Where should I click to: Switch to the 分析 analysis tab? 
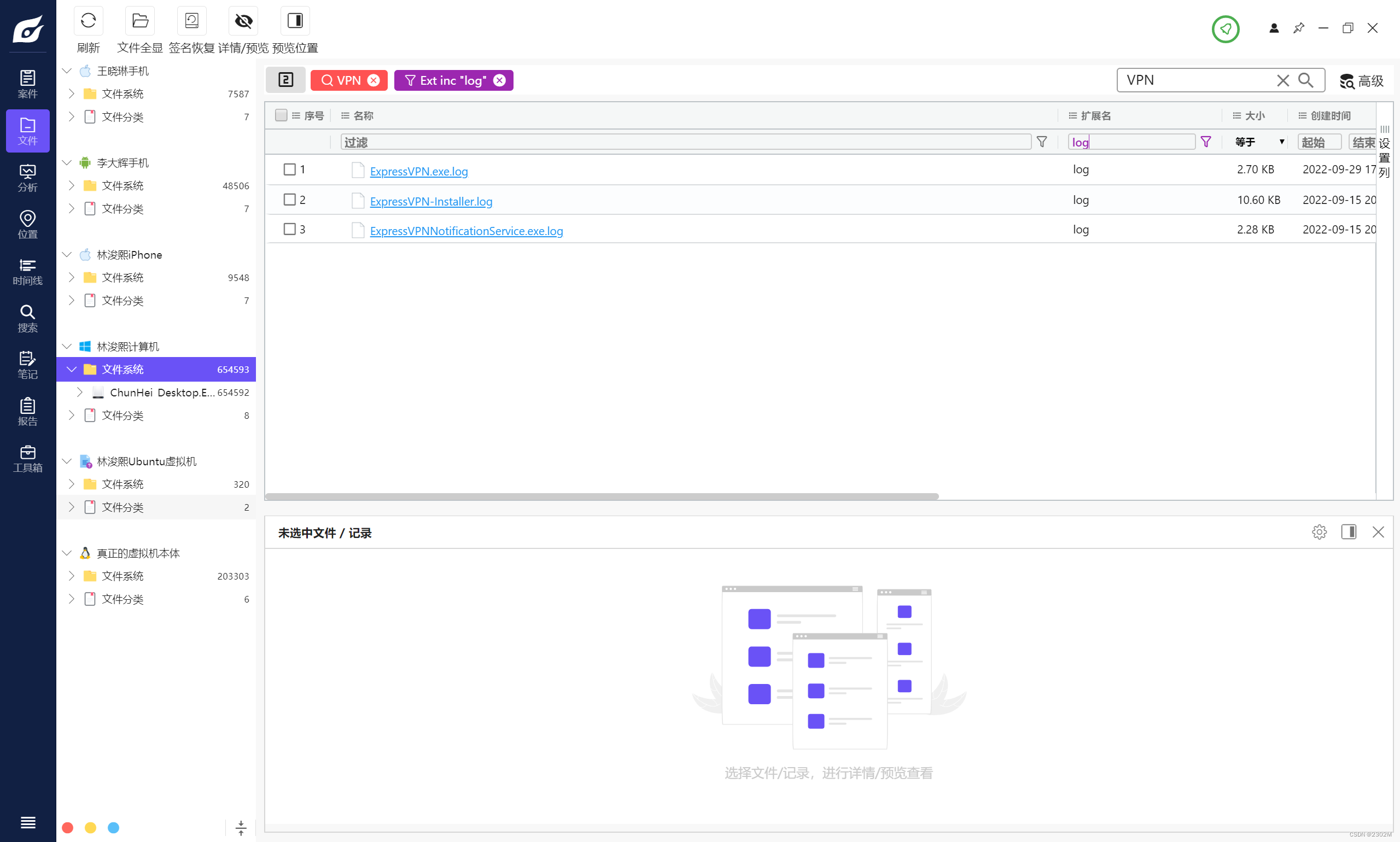tap(27, 178)
